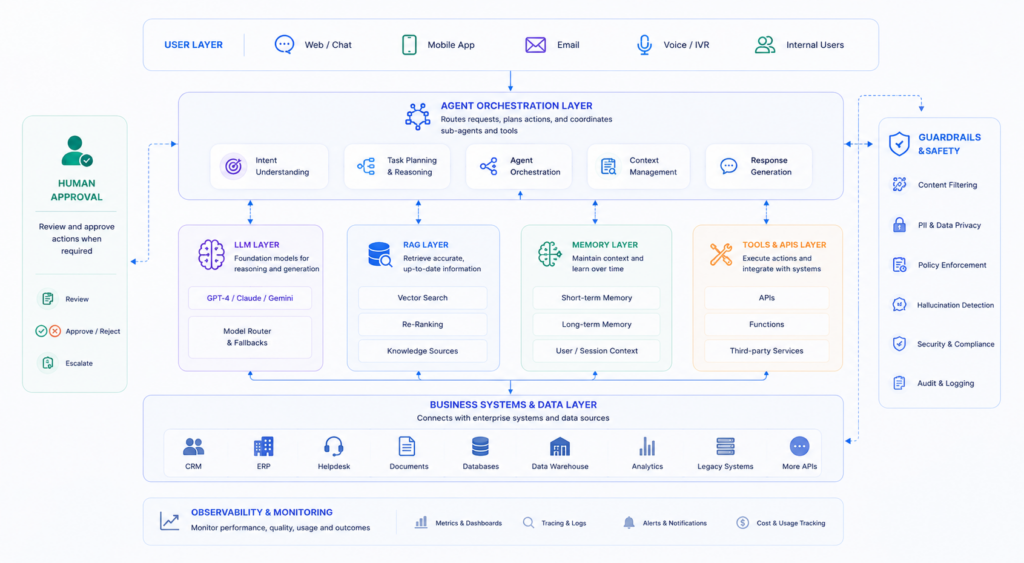1024x563 pixels.
Task: Click the Internal Users people icon
Action: [765, 44]
